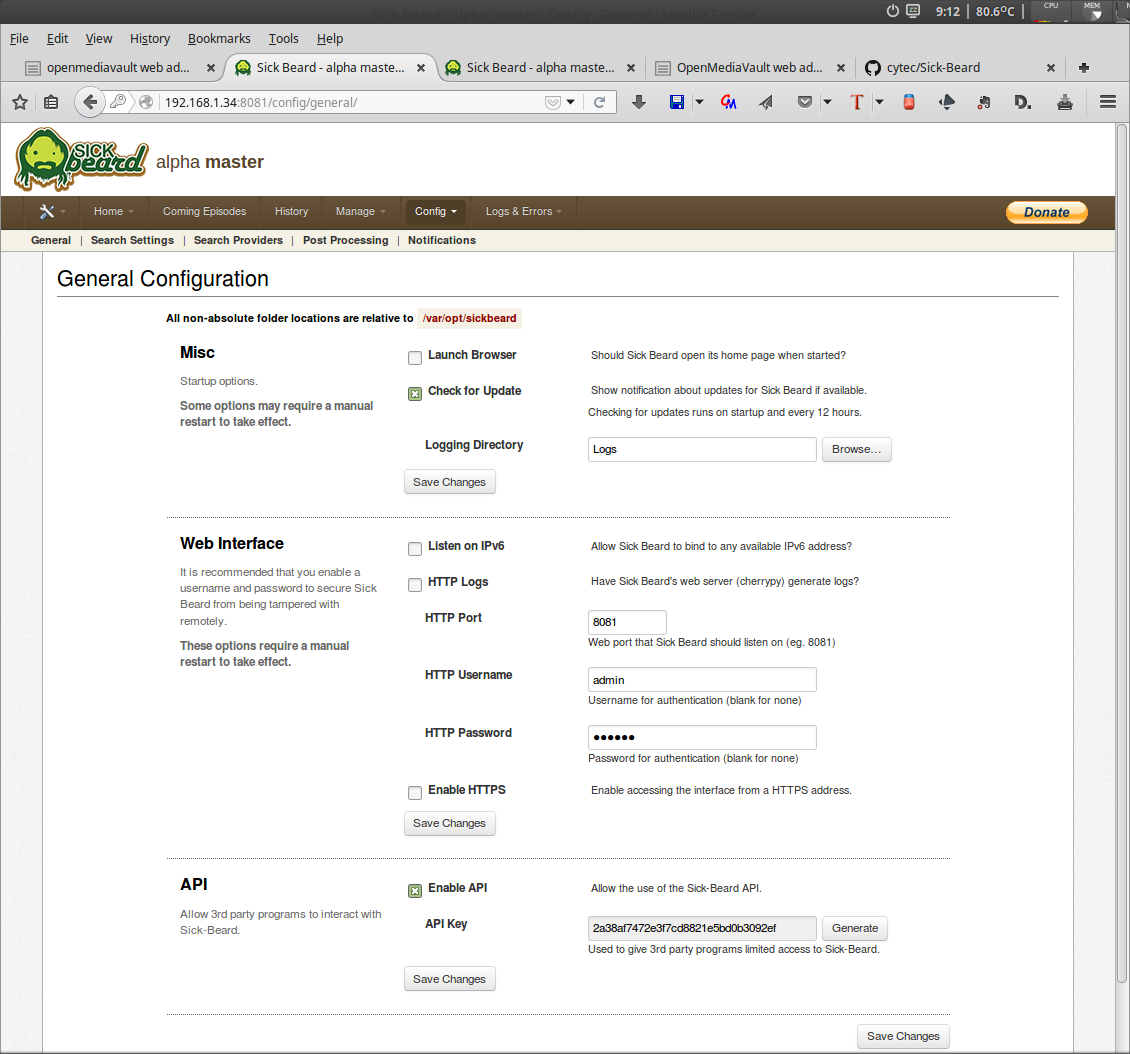1130x1054 pixels.
Task: Open the Firefox hamburger menu
Action: 1107,102
